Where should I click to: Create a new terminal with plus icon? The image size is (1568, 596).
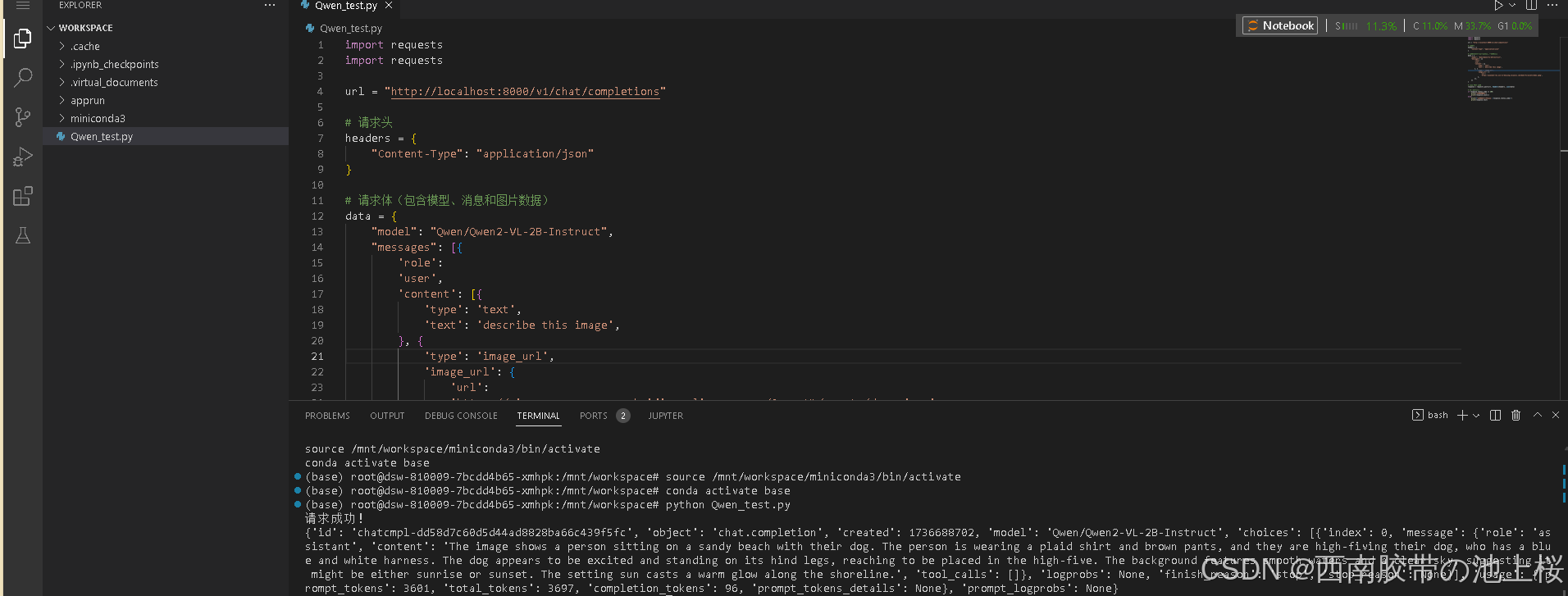pyautogui.click(x=1462, y=416)
